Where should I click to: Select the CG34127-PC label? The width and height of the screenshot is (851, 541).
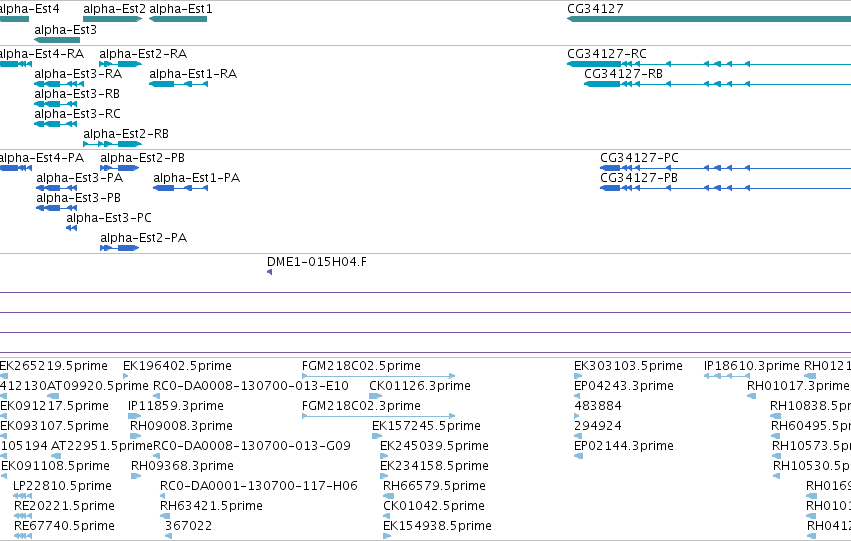click(x=639, y=158)
